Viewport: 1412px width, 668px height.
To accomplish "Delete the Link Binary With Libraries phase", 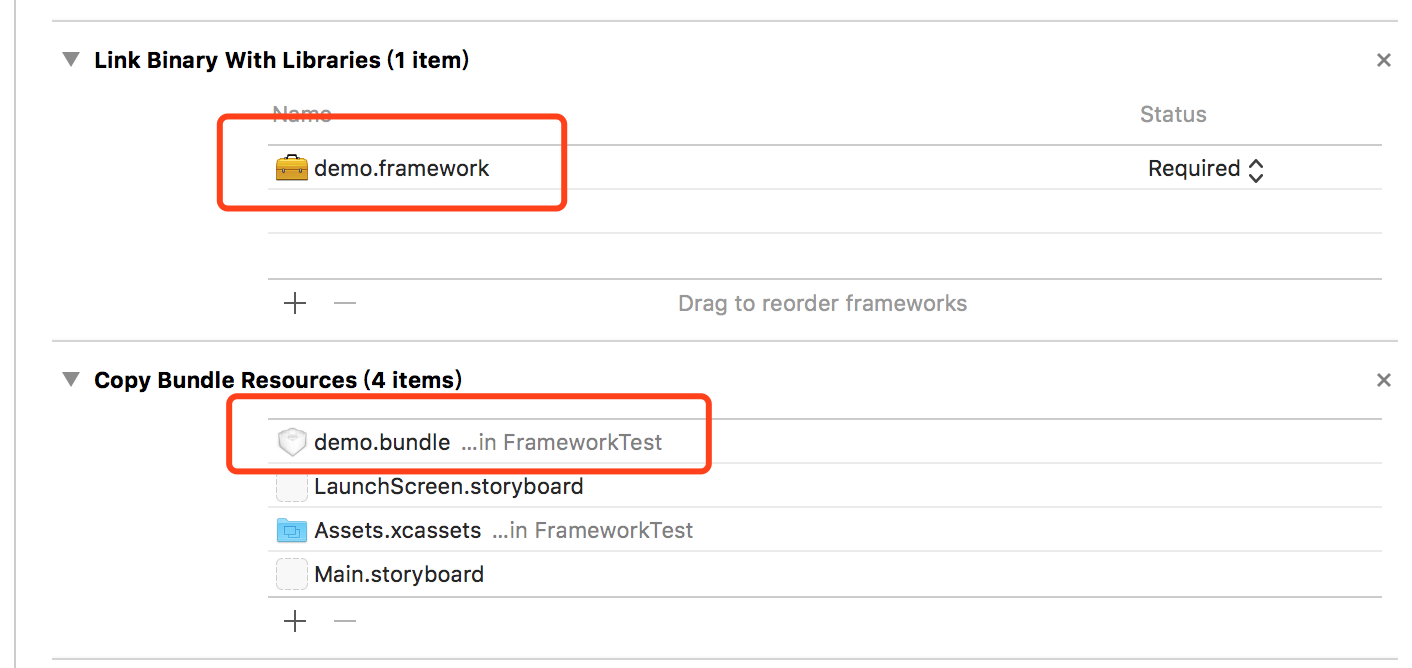I will pyautogui.click(x=1384, y=60).
